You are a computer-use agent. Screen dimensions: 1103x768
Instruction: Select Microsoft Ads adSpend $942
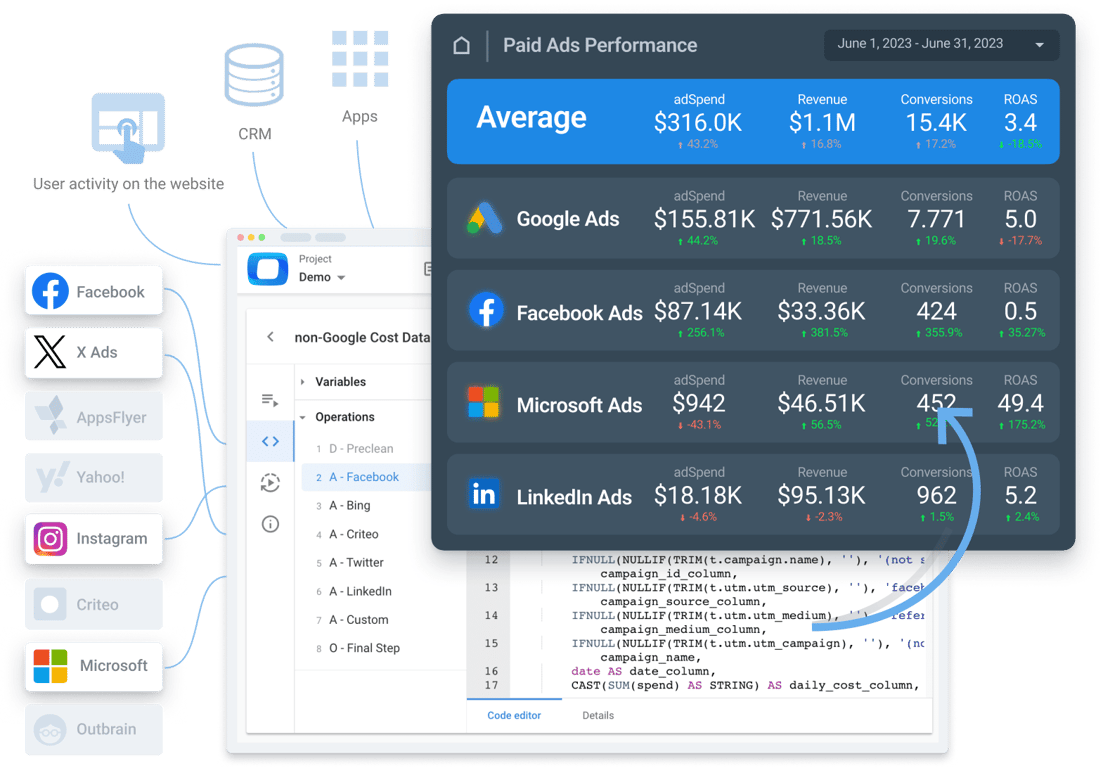pyautogui.click(x=699, y=404)
